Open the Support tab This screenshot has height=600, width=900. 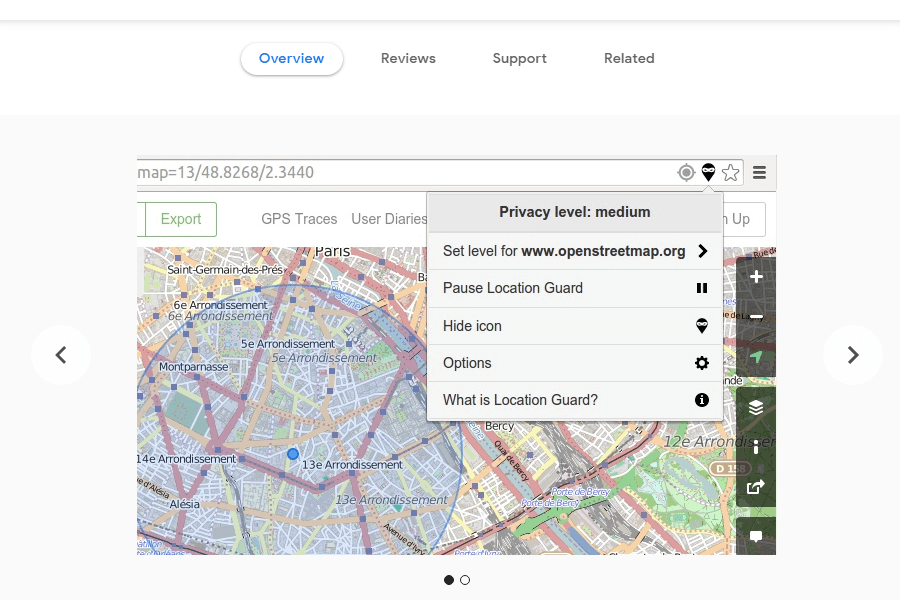coord(519,58)
